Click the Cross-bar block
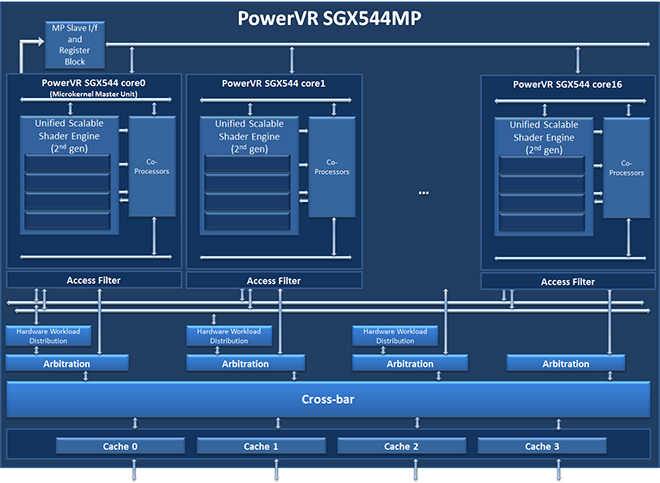Screen dimensions: 660x483 click(328, 399)
